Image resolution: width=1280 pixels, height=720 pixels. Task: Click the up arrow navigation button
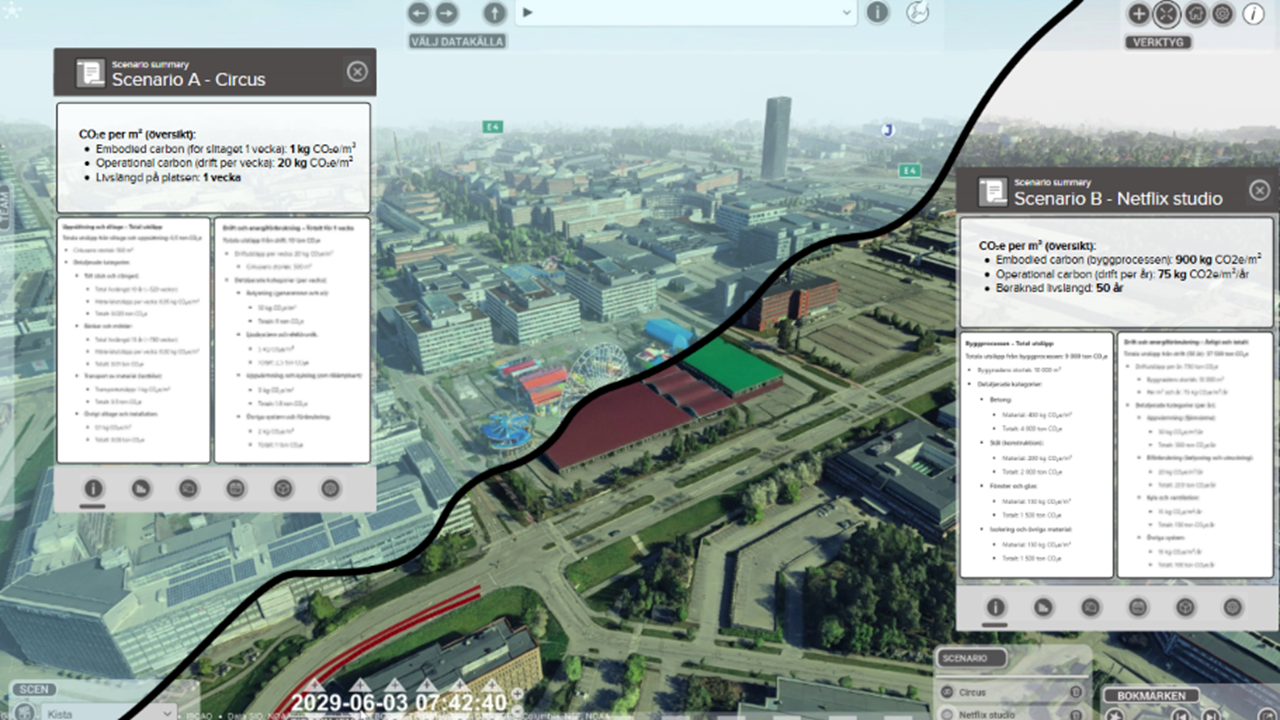[x=494, y=14]
